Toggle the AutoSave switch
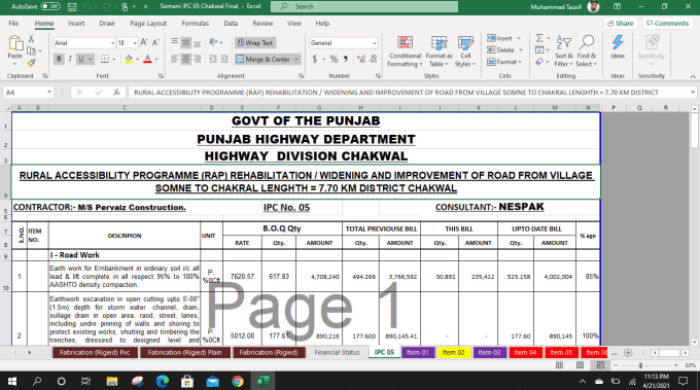This screenshot has width=700, height=390. tap(50, 6)
